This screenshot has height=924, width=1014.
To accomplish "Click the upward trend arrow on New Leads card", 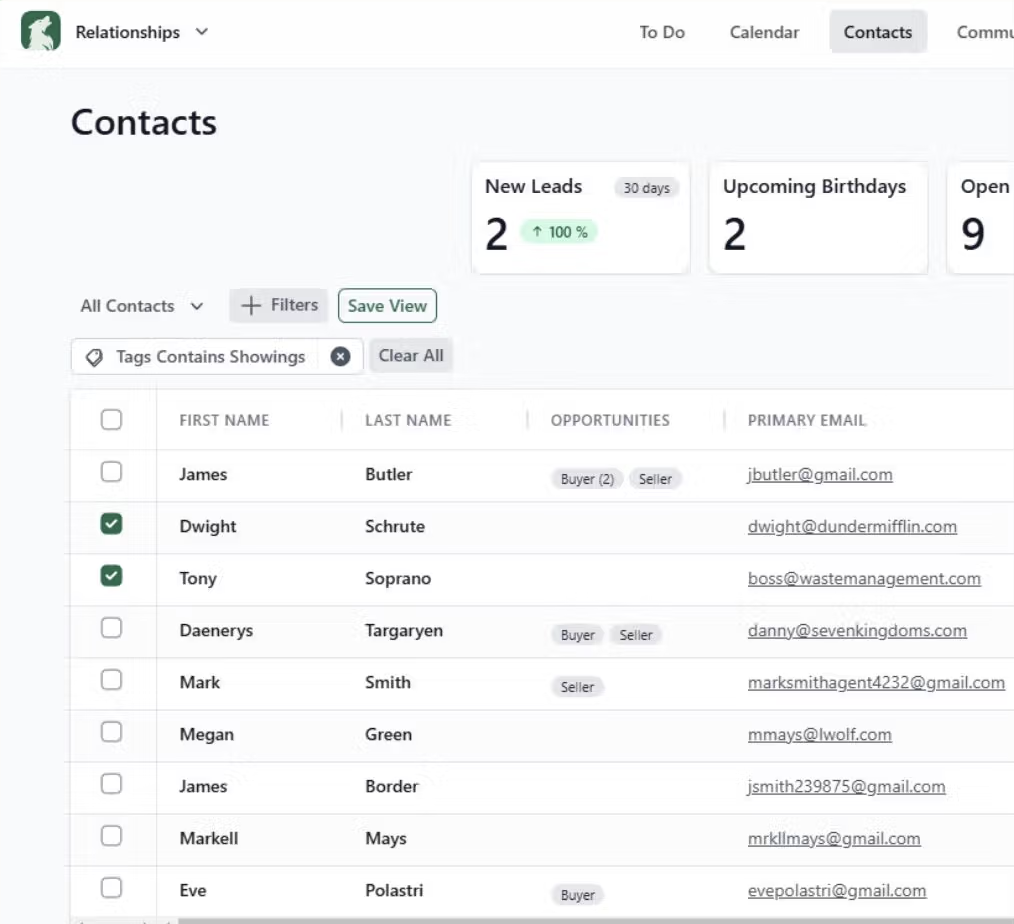I will point(538,231).
